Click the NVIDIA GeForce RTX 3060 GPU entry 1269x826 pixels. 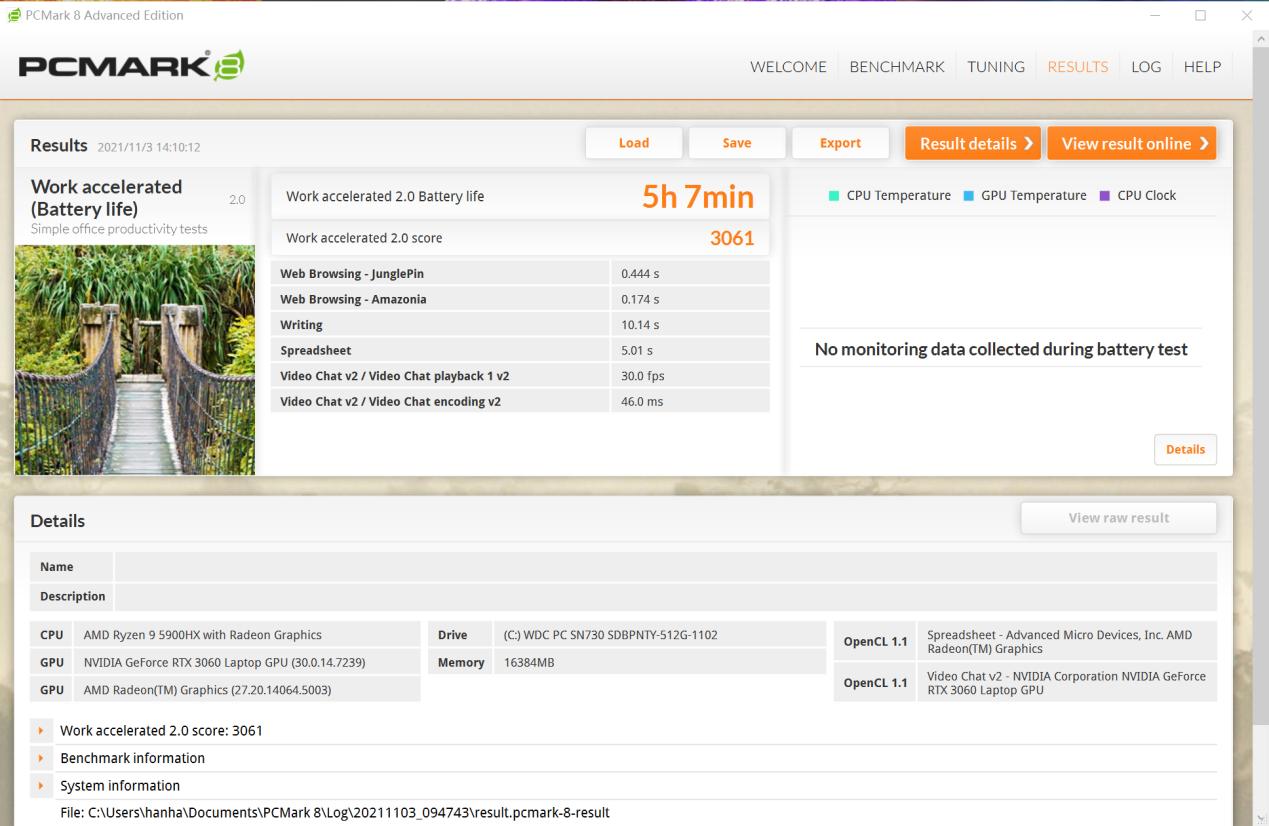click(x=248, y=662)
